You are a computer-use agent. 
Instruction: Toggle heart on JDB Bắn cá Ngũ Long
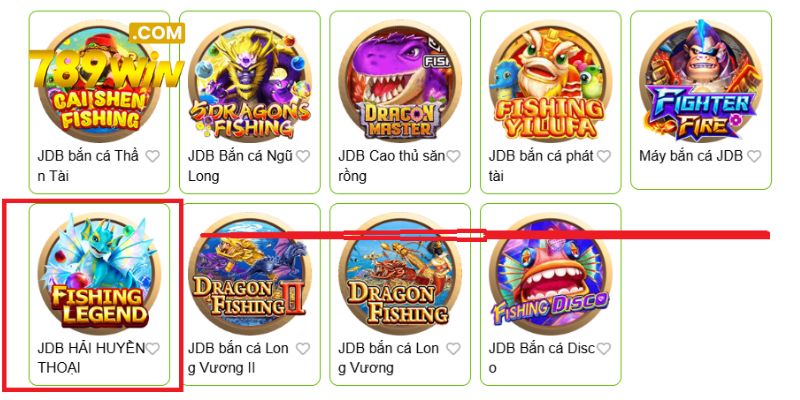click(x=303, y=156)
